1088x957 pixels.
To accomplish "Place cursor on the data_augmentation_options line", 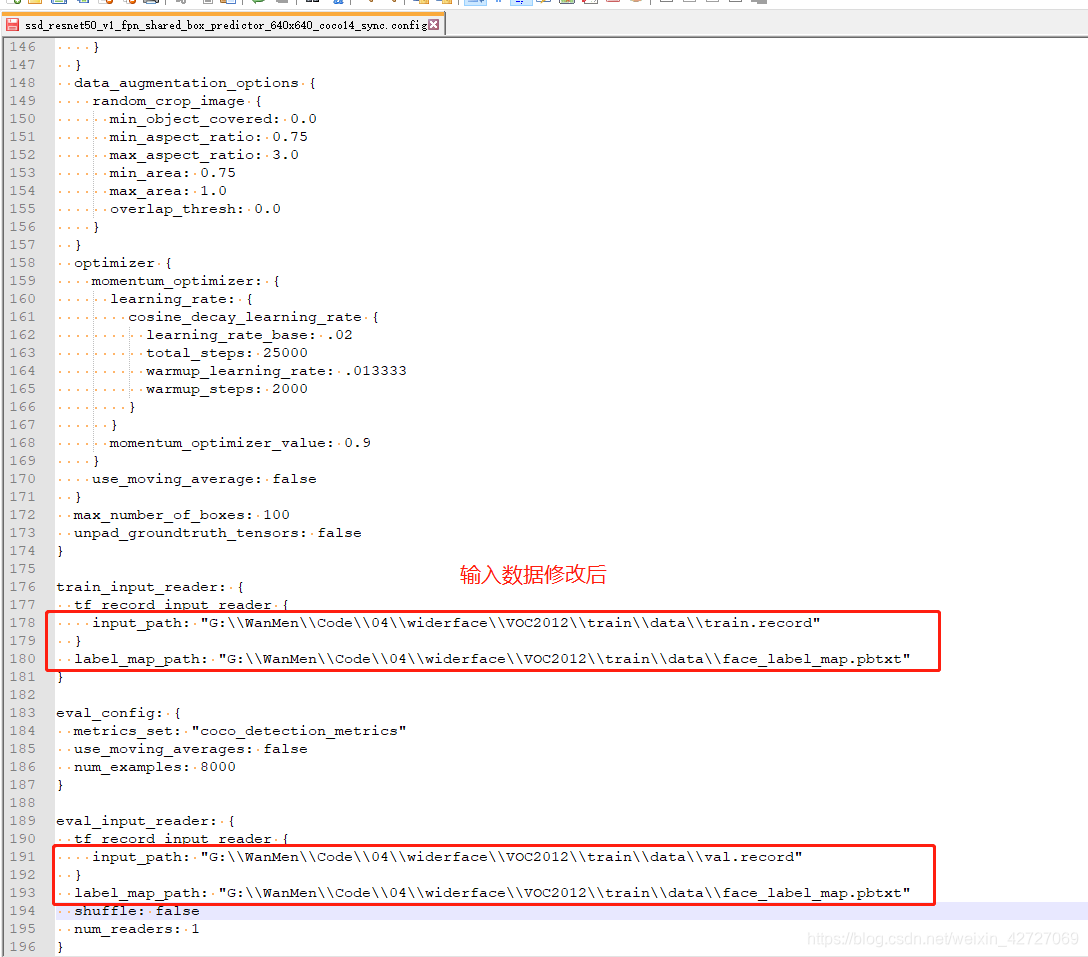I will [x=195, y=83].
